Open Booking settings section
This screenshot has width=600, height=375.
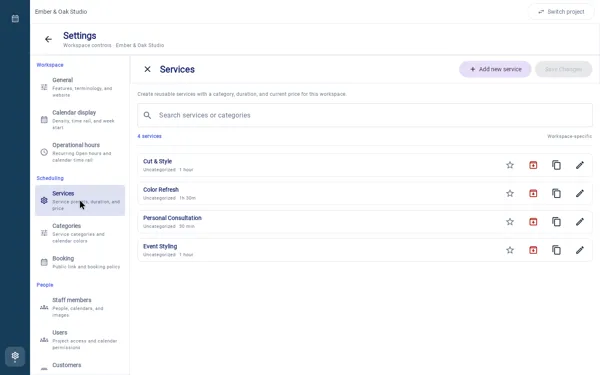point(80,262)
